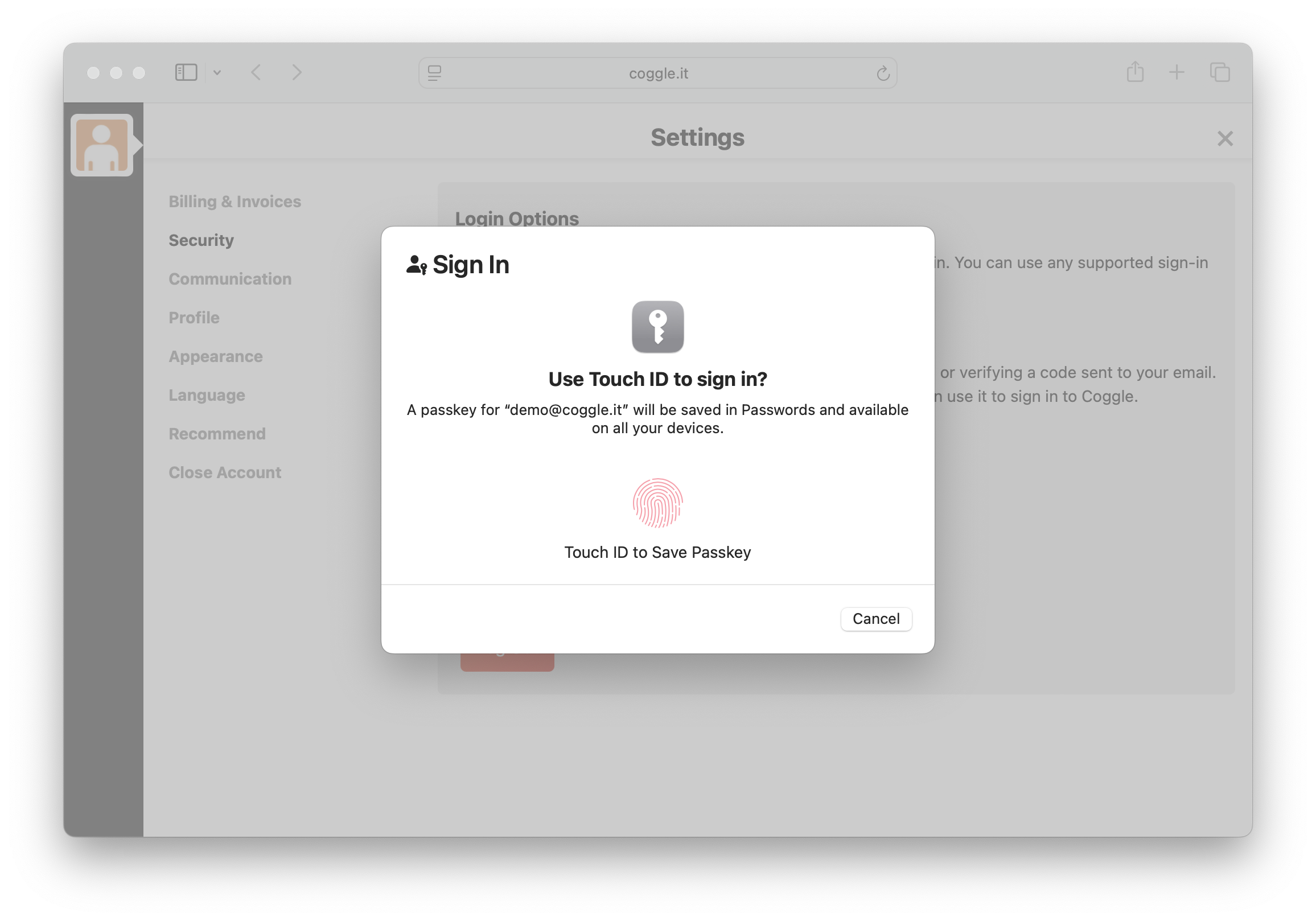1316x921 pixels.
Task: Toggle the Safari sidebar icon
Action: pos(186,72)
